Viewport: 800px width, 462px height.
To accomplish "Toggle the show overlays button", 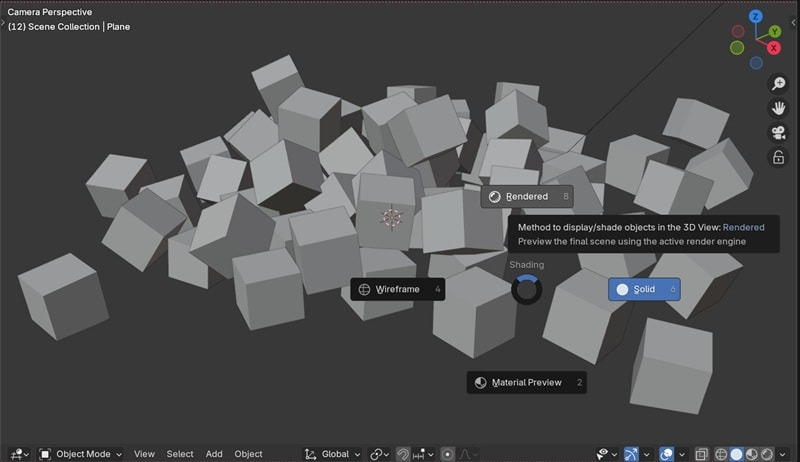I will pos(666,454).
